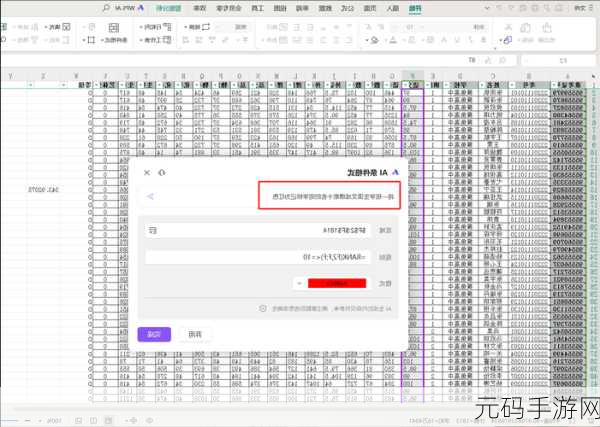
Task: Toggle Italic formatting in the ribbon
Action: [470, 40]
